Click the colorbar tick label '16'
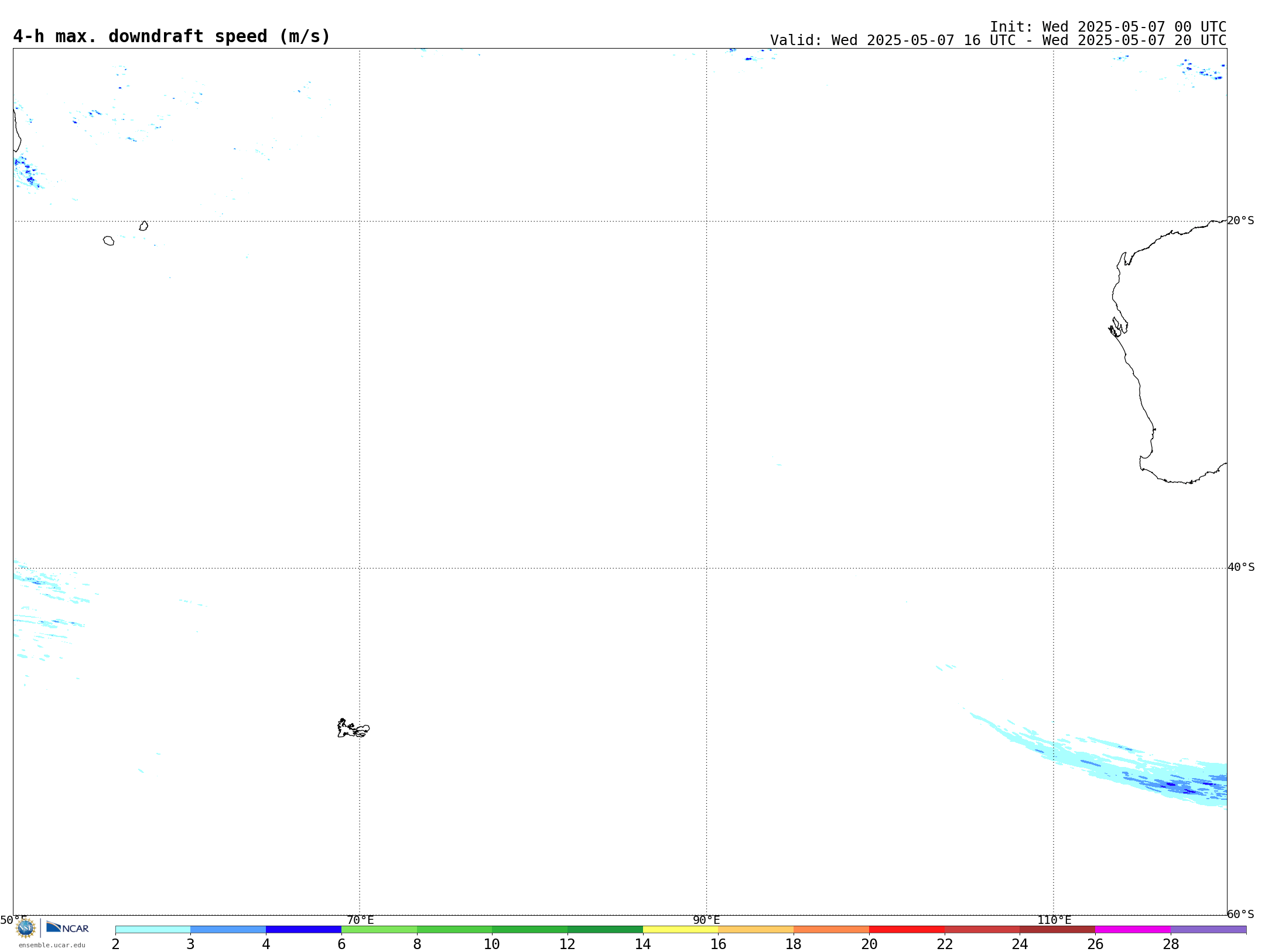1265x952 pixels. [718, 944]
